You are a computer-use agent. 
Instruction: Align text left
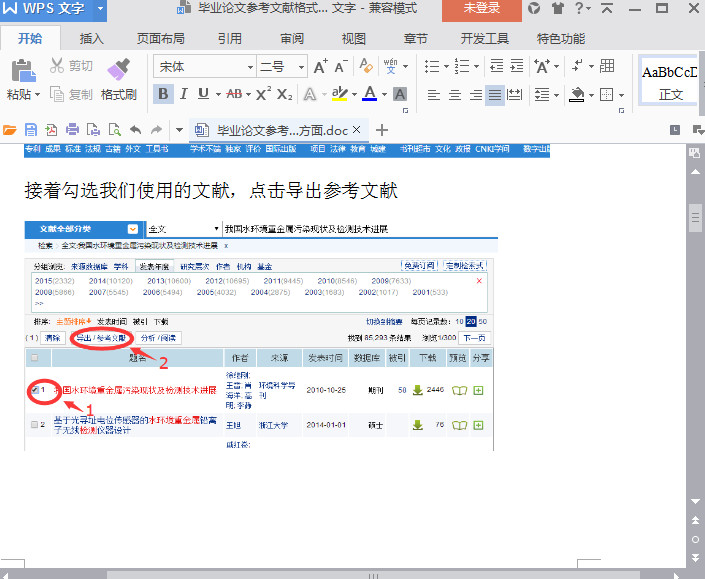pos(433,94)
